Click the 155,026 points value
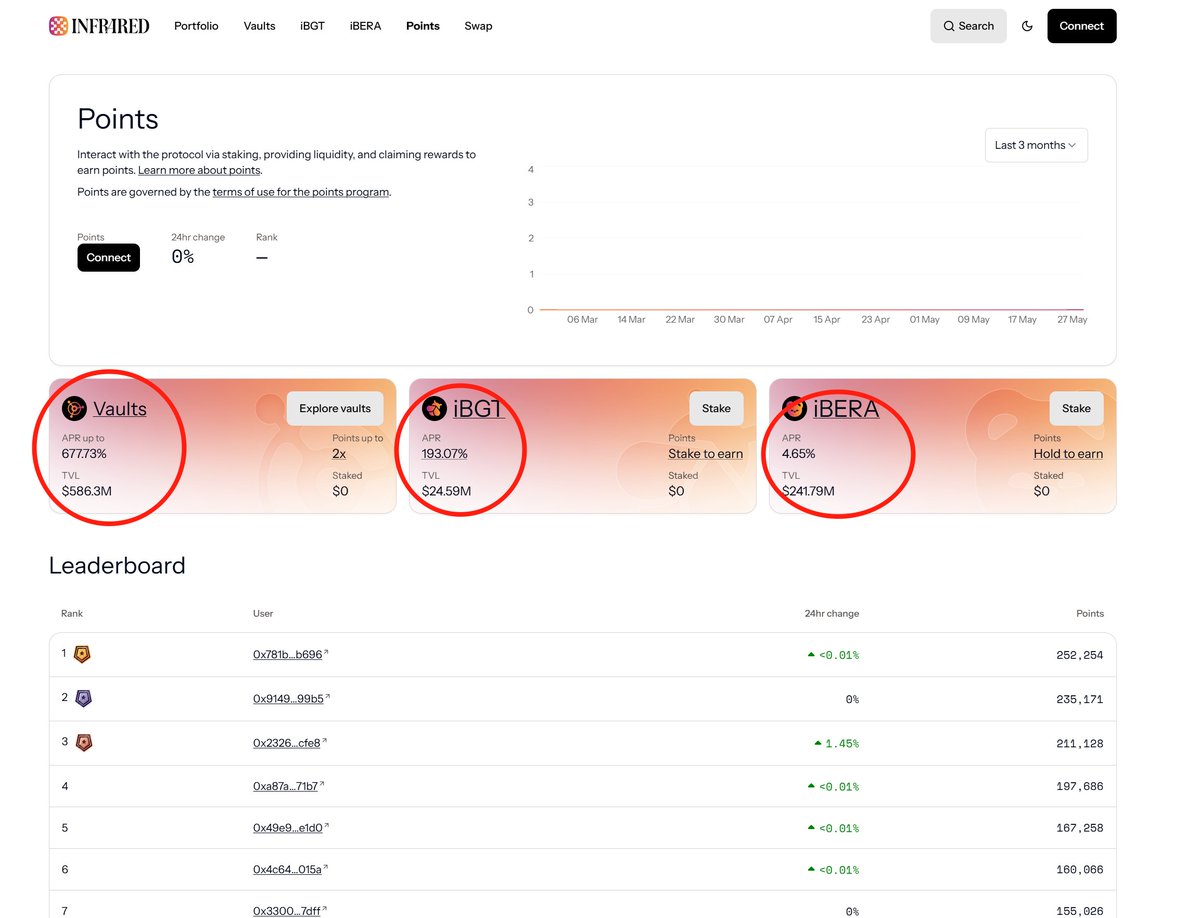 pyautogui.click(x=1079, y=911)
